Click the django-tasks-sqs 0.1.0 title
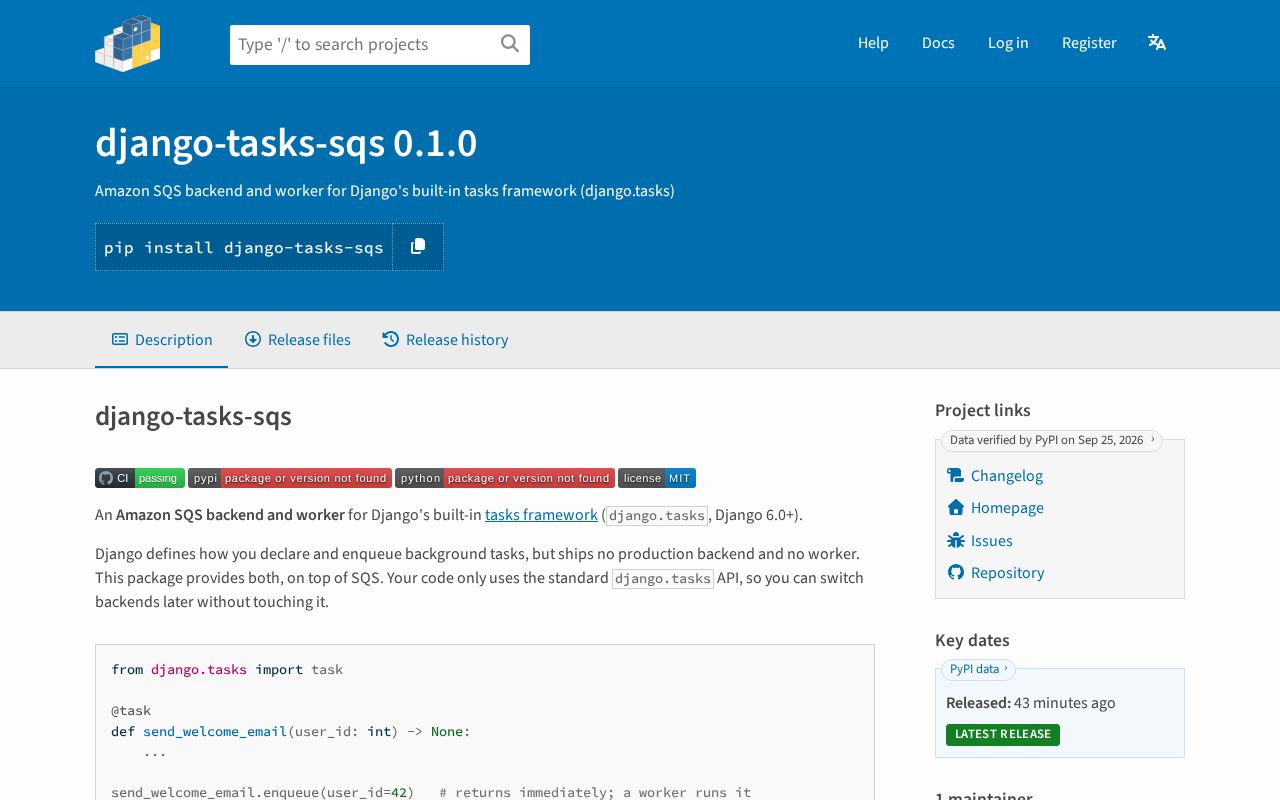Screen dimensions: 1280x800 point(286,144)
